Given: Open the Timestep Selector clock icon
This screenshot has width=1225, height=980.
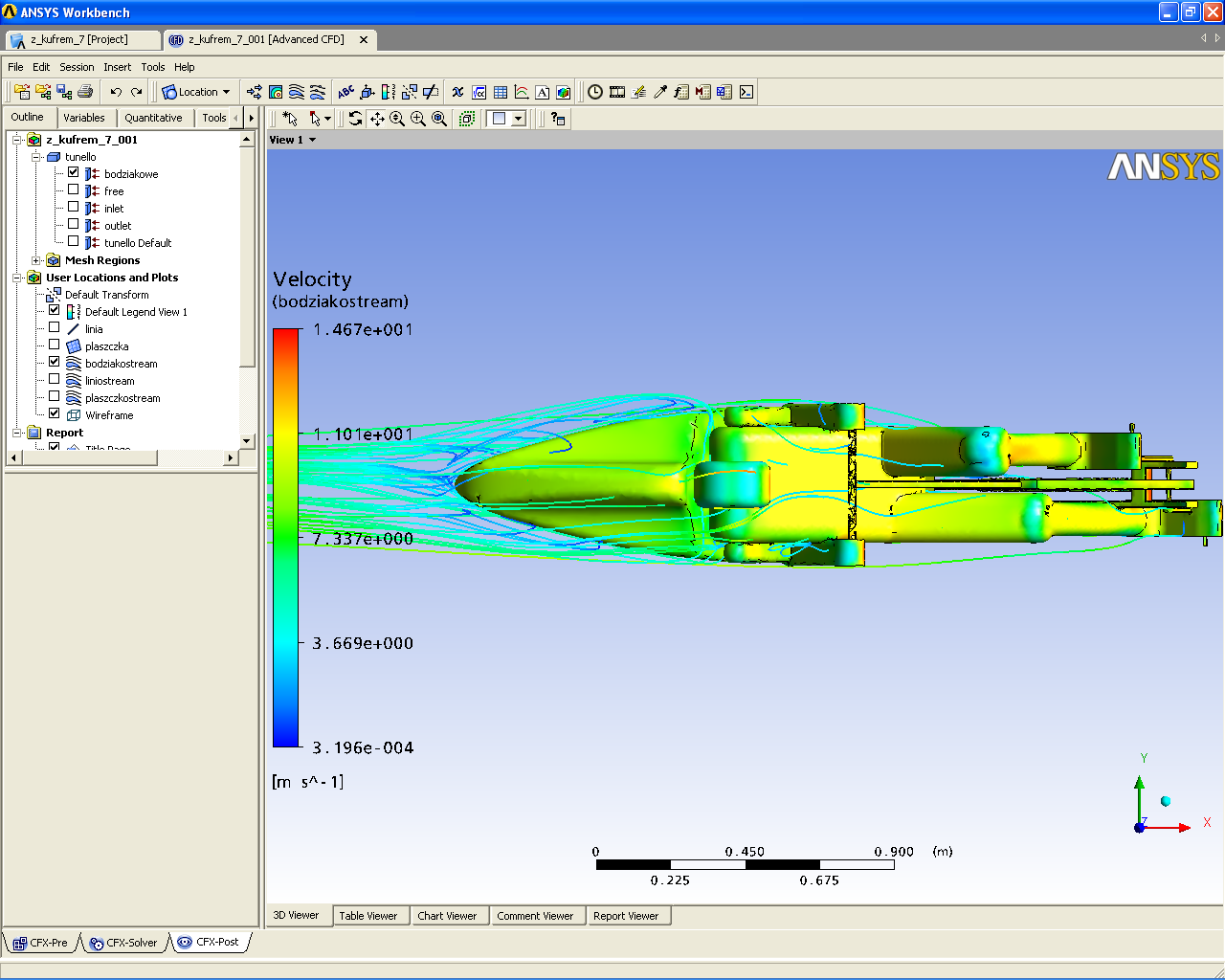Looking at the screenshot, I should tap(595, 92).
